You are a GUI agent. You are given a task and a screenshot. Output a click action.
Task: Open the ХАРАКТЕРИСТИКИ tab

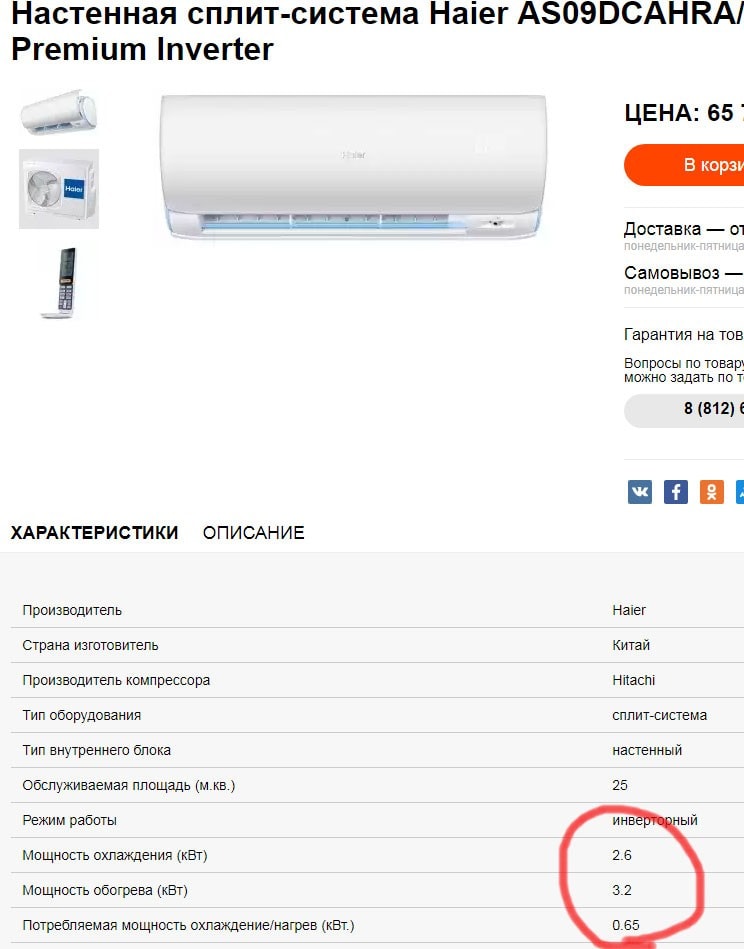pos(94,533)
